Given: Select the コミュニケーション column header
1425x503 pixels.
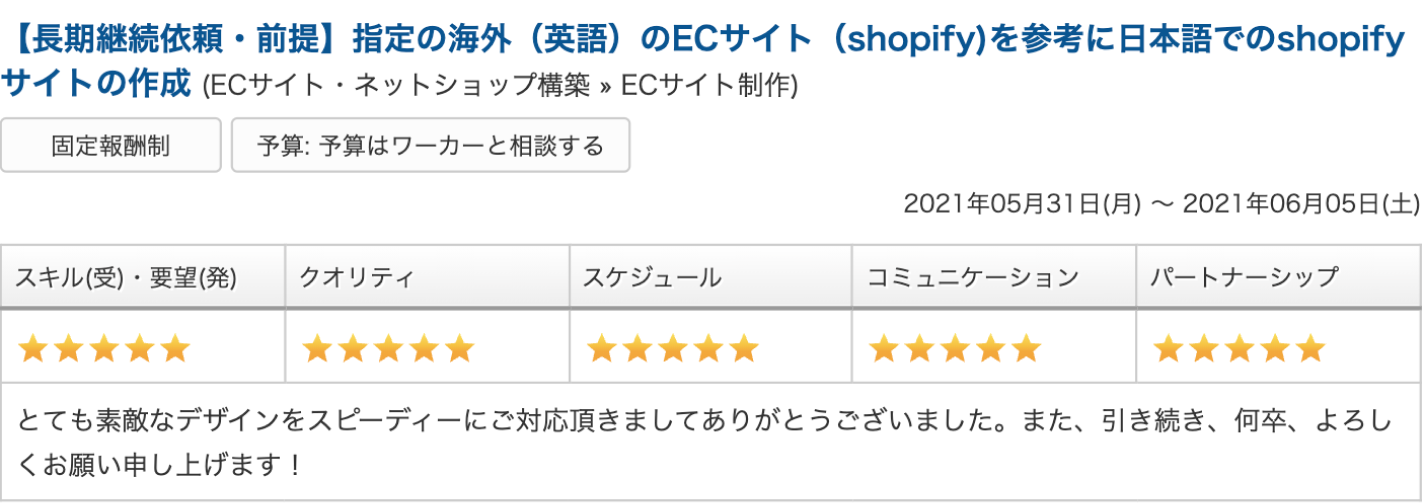Looking at the screenshot, I should [973, 278].
